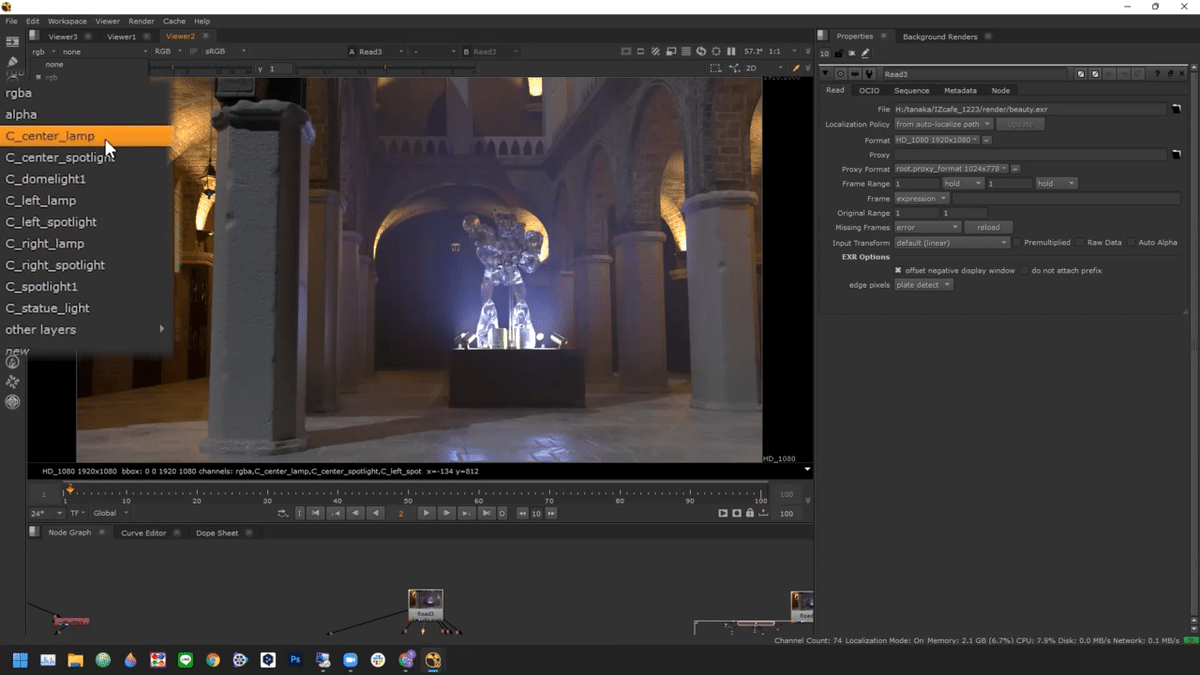Click the proxy browse folder icon
The width and height of the screenshot is (1200, 675).
click(1177, 155)
